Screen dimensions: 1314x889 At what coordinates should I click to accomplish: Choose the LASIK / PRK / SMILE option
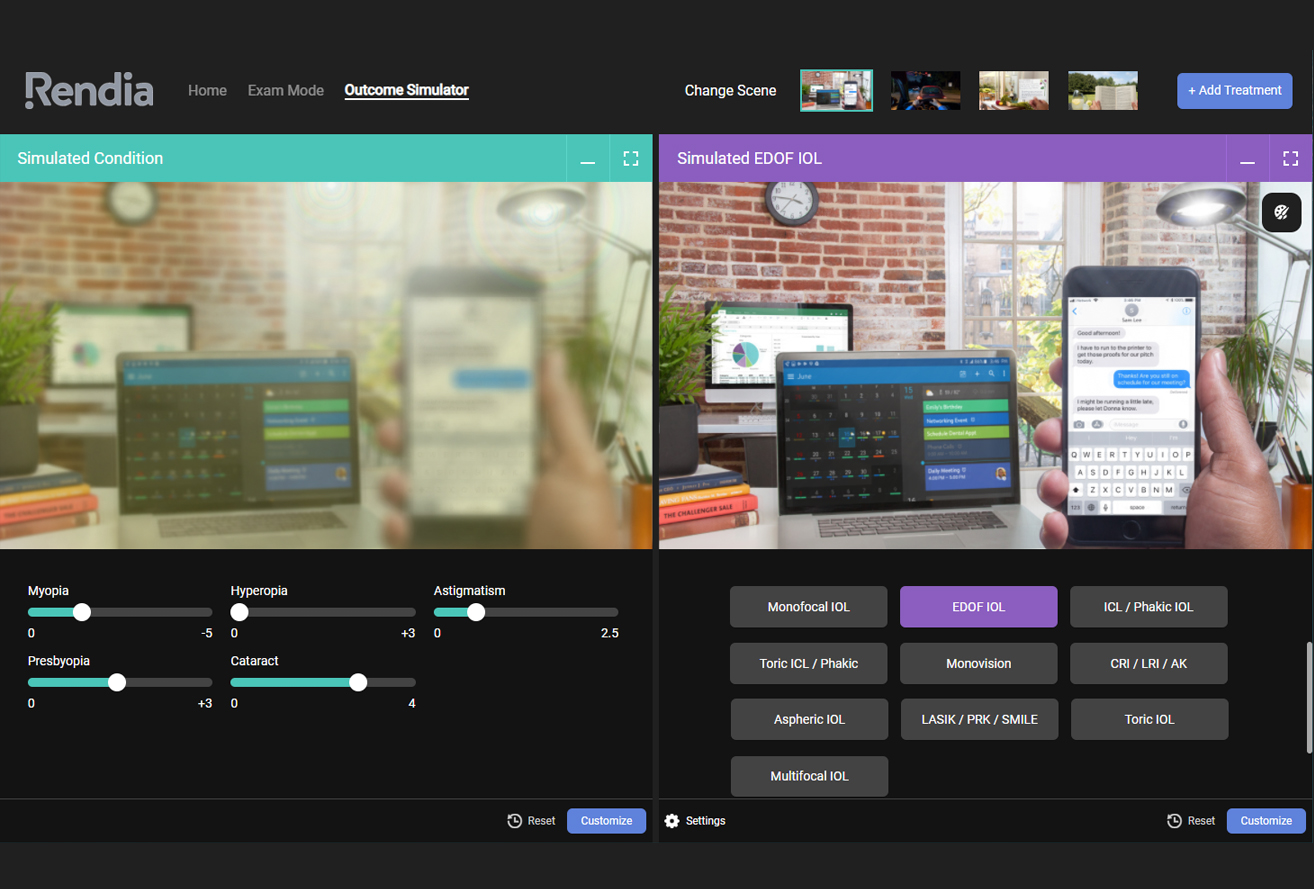click(979, 720)
